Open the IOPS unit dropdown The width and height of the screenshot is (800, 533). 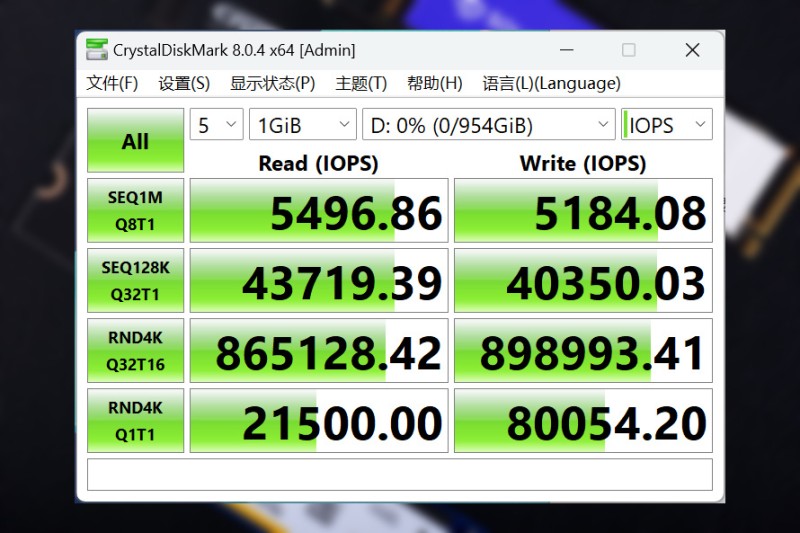[x=666, y=124]
